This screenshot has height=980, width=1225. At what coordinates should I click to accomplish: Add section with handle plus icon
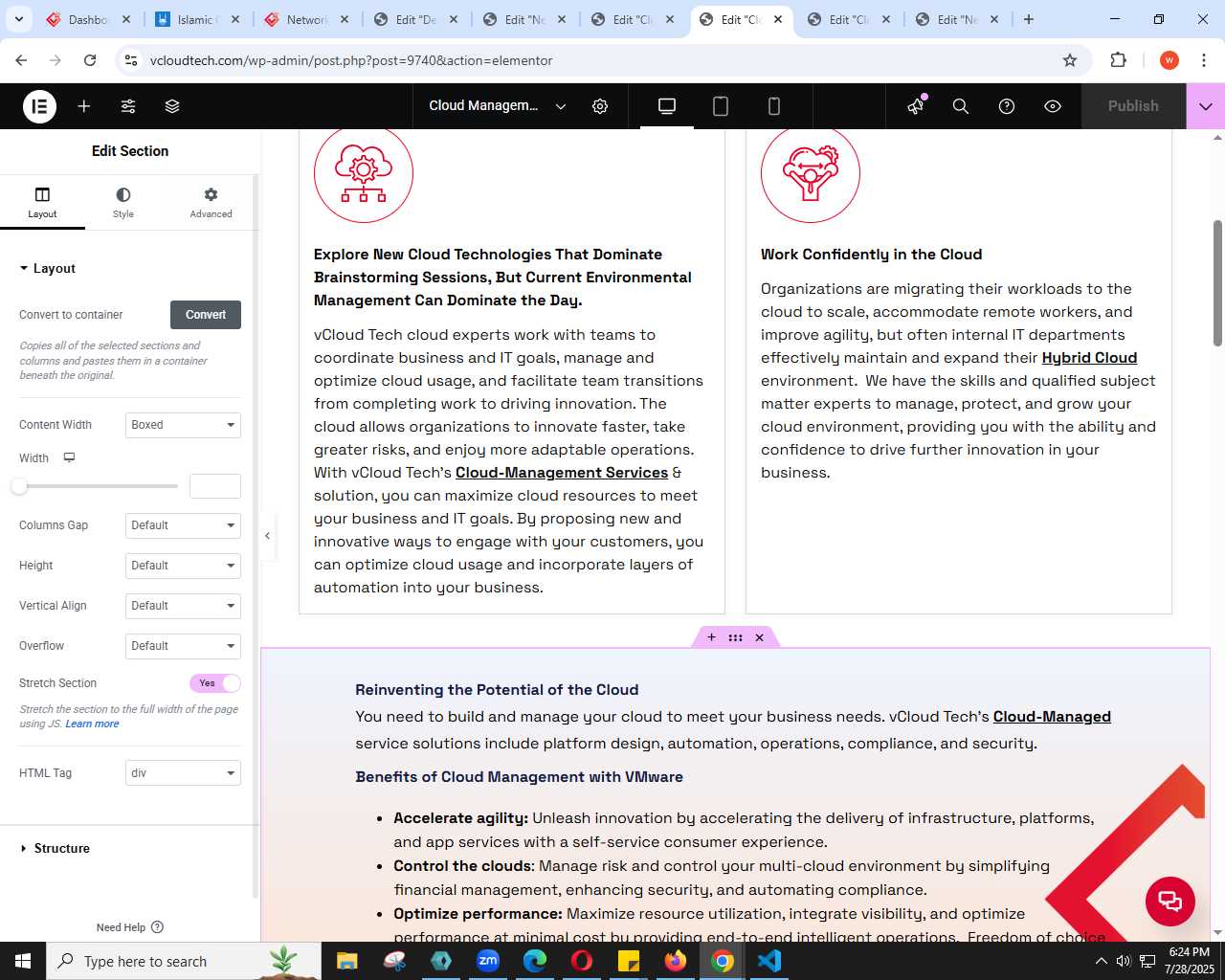click(711, 637)
